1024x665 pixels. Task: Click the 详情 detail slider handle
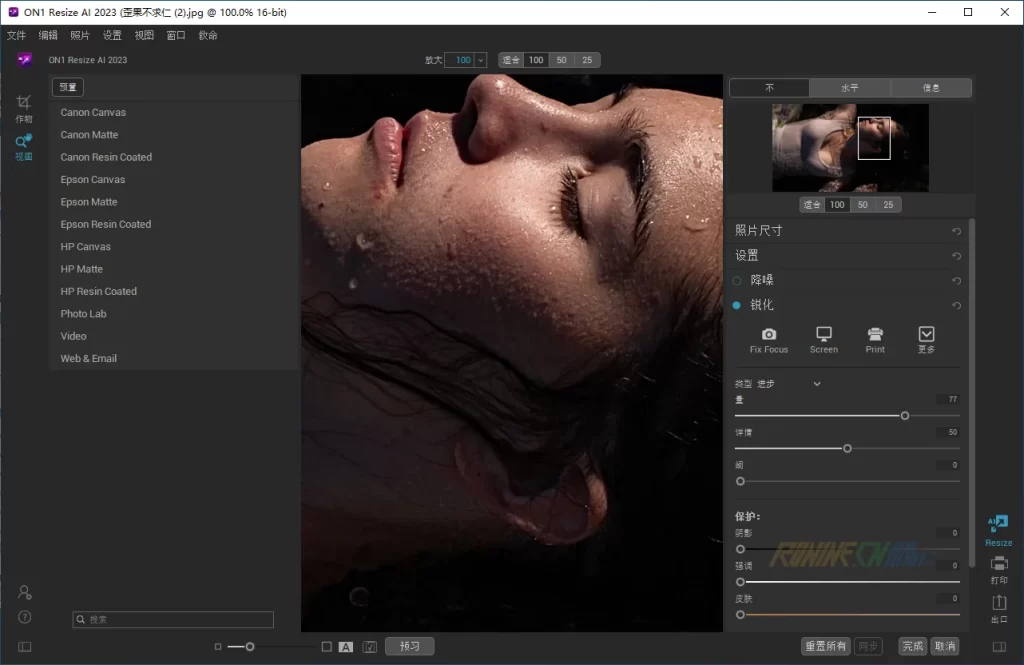coord(847,448)
